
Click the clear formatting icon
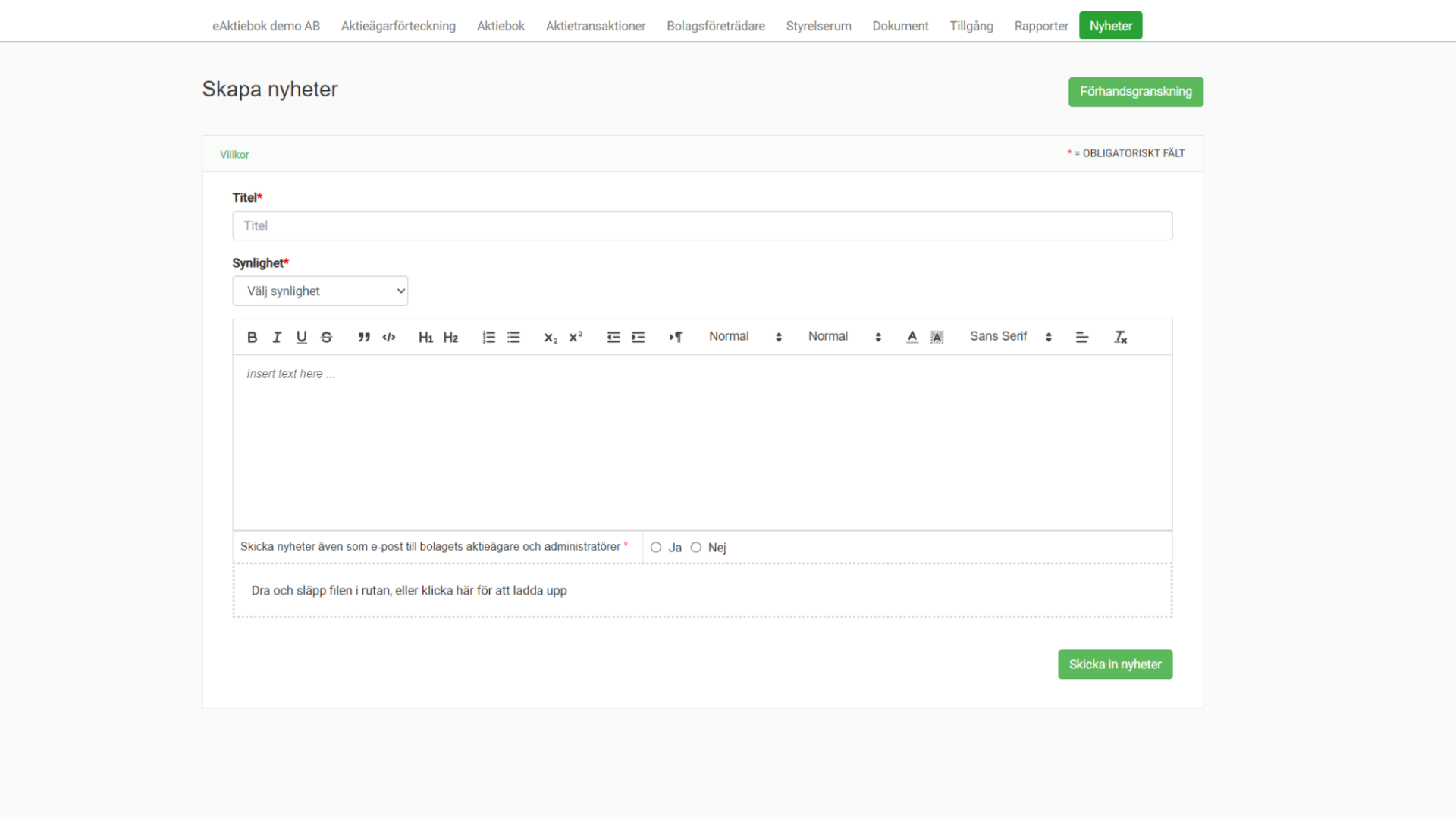tap(1120, 337)
